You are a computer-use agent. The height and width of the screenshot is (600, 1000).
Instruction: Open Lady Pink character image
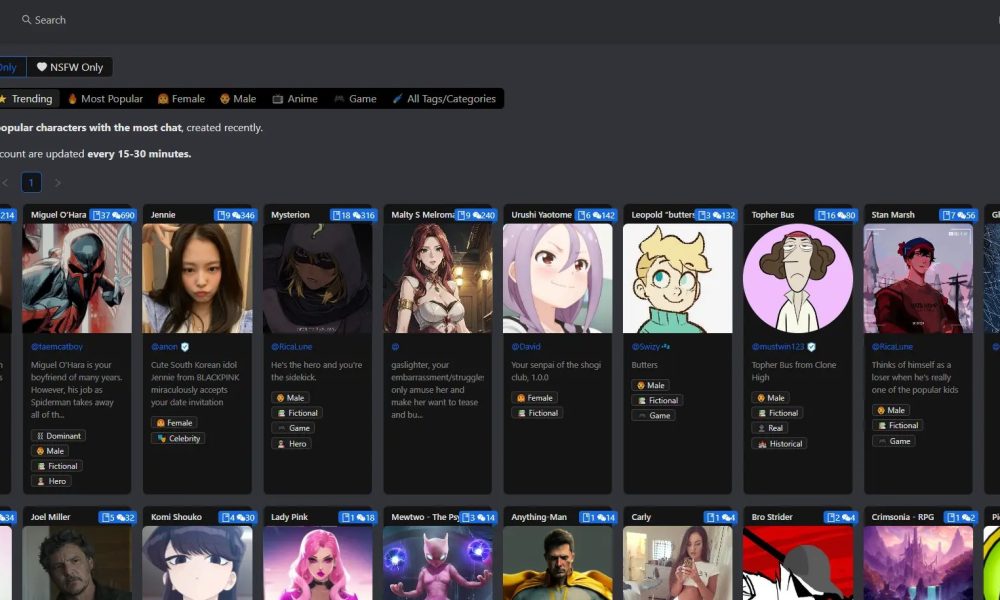pyautogui.click(x=318, y=563)
